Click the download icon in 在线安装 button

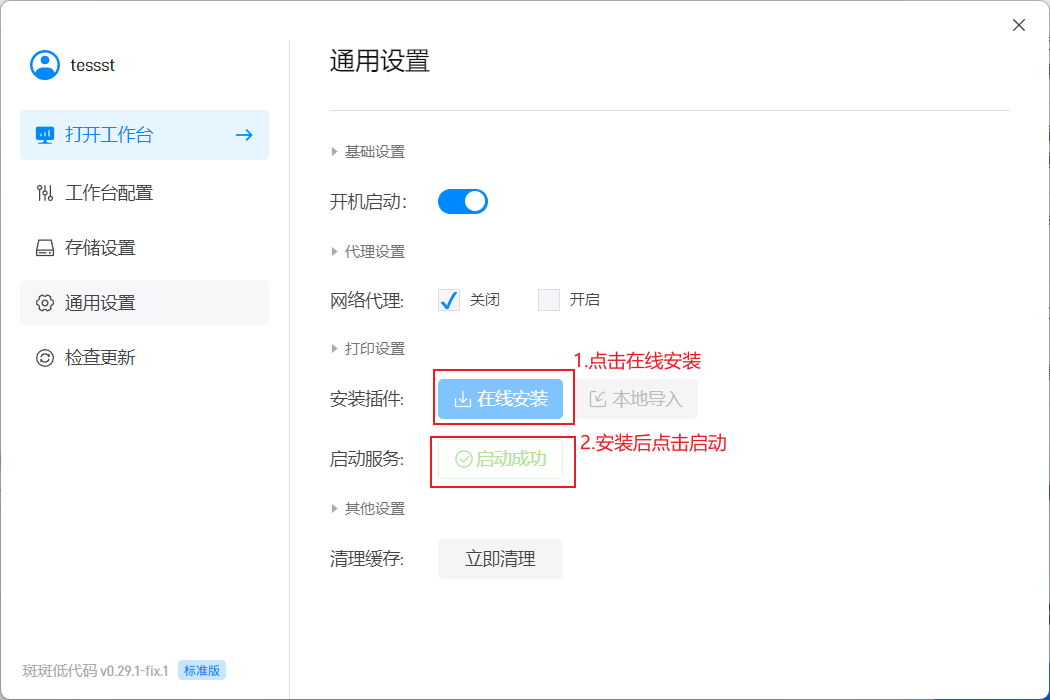(462, 399)
